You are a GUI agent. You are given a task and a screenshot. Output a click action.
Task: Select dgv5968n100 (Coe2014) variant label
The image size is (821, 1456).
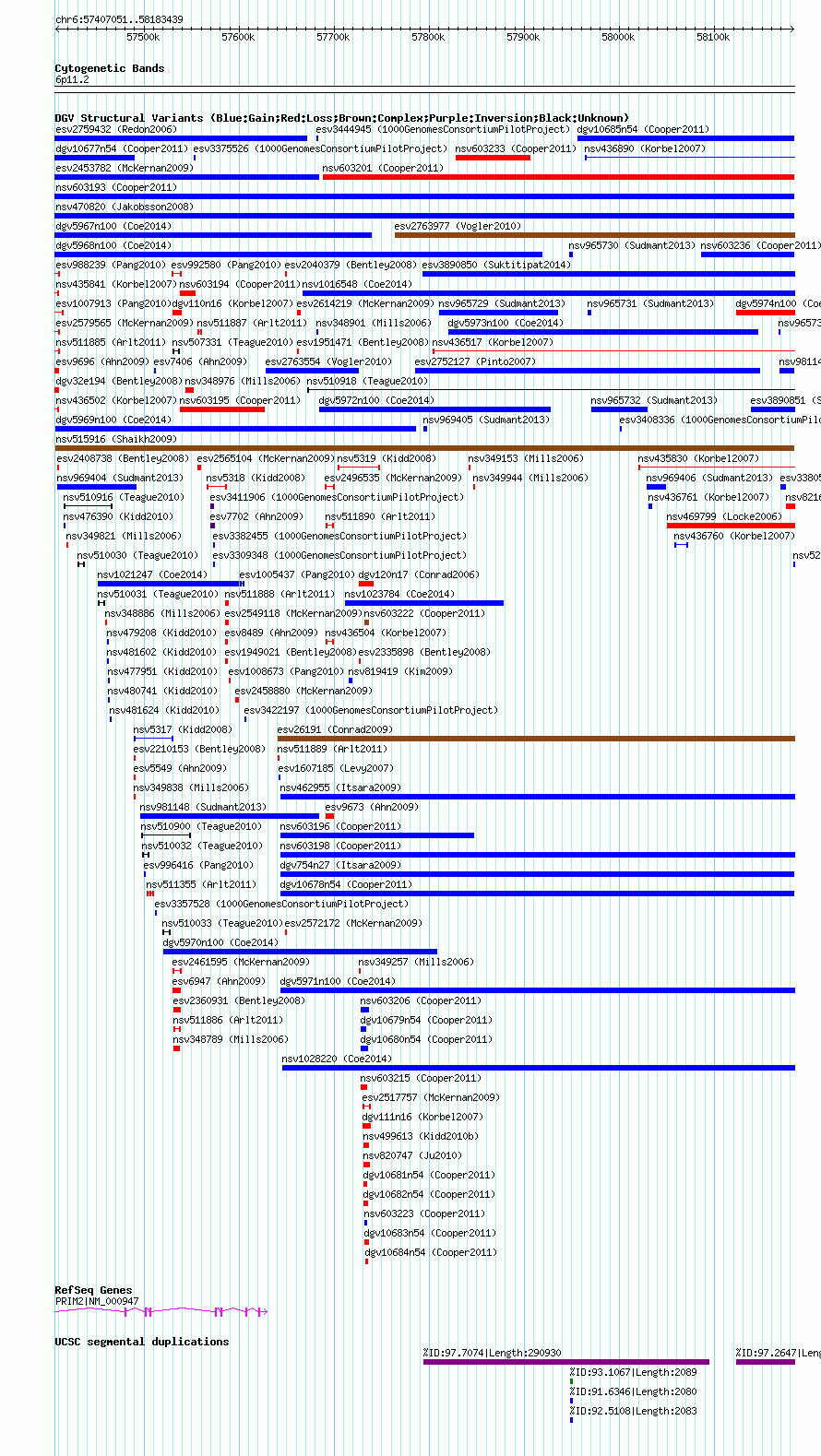(x=113, y=245)
